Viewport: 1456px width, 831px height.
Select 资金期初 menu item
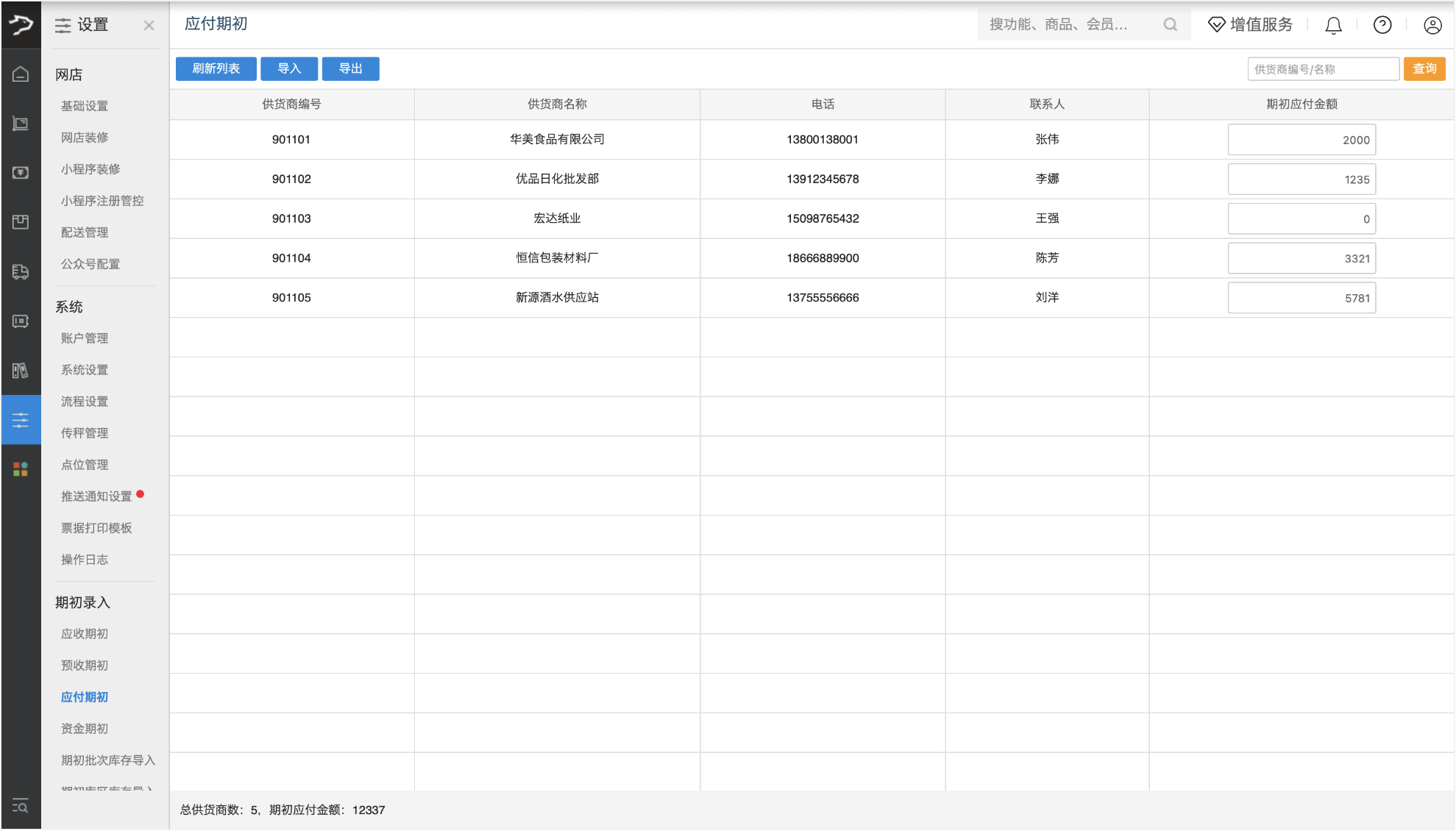[85, 729]
